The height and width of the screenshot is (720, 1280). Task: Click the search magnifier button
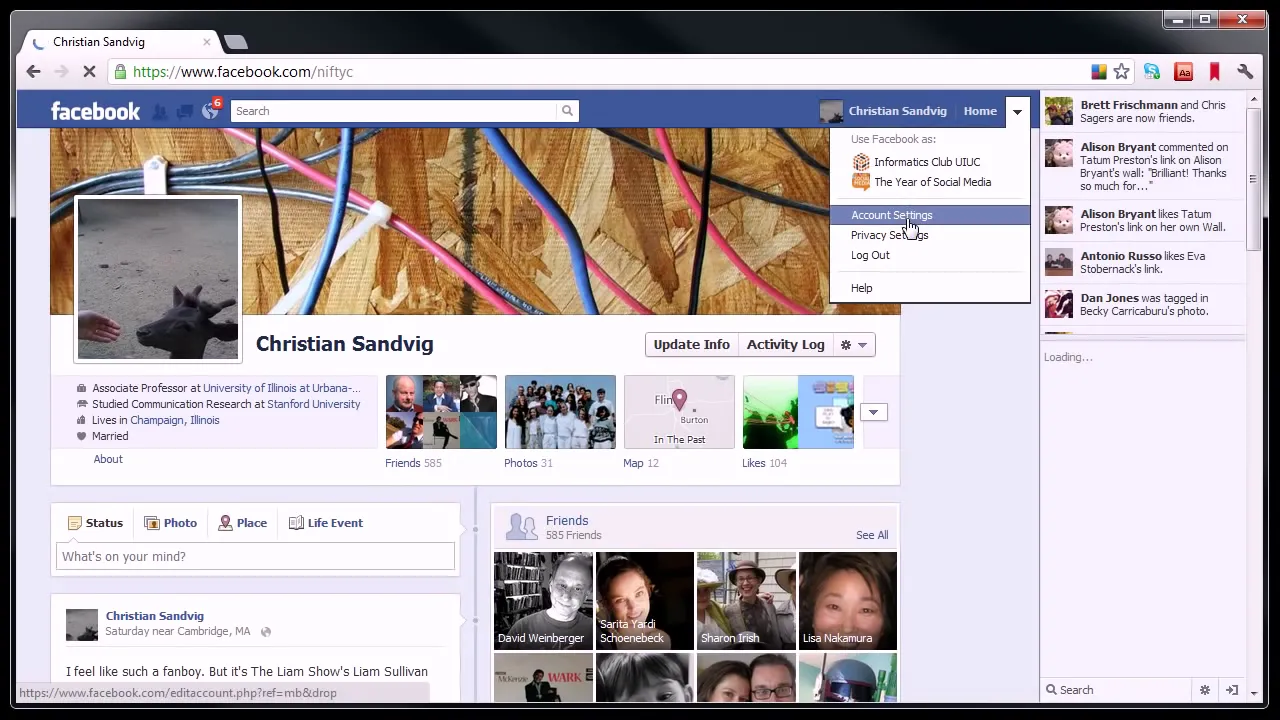[x=567, y=111]
